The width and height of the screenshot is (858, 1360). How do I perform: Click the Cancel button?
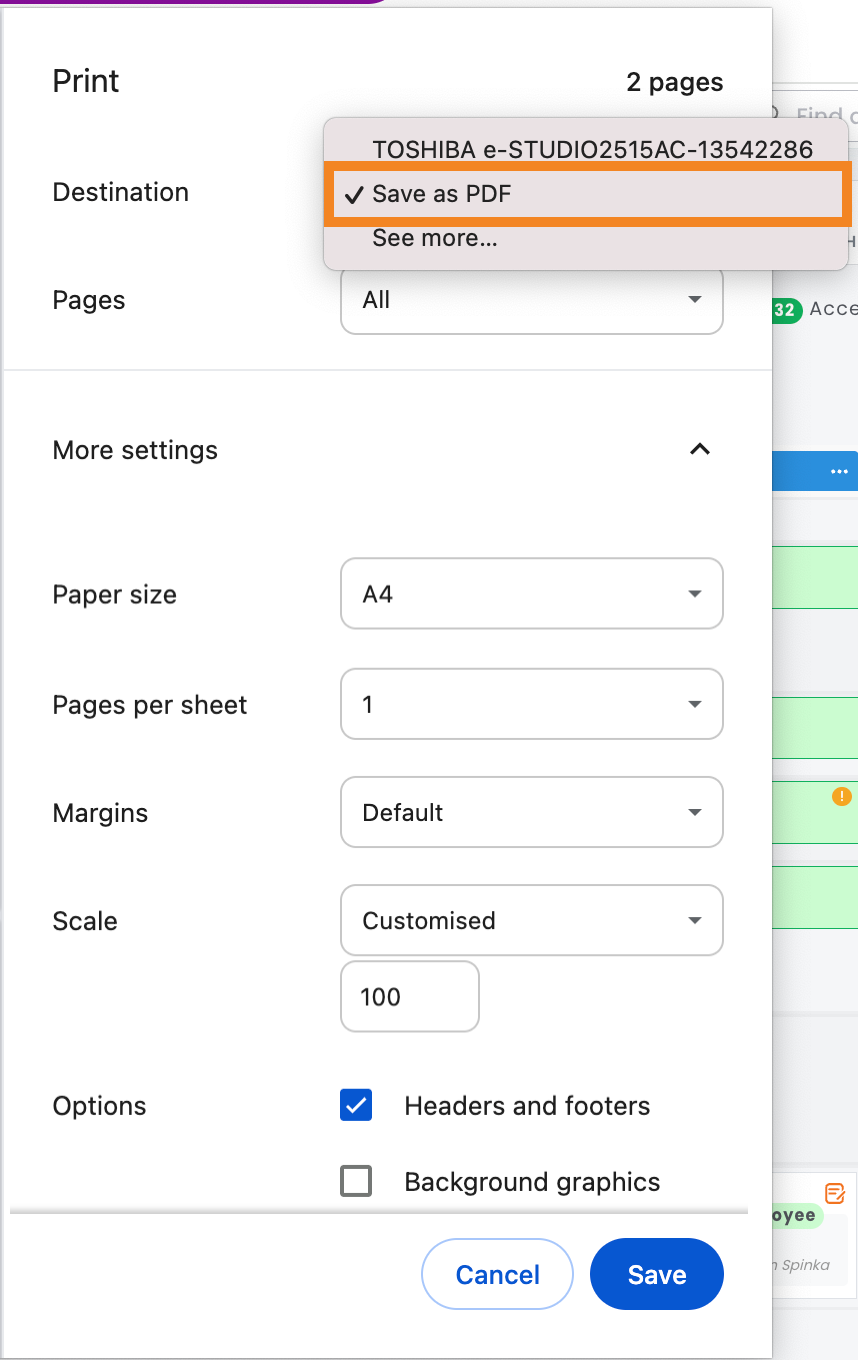[497, 1274]
